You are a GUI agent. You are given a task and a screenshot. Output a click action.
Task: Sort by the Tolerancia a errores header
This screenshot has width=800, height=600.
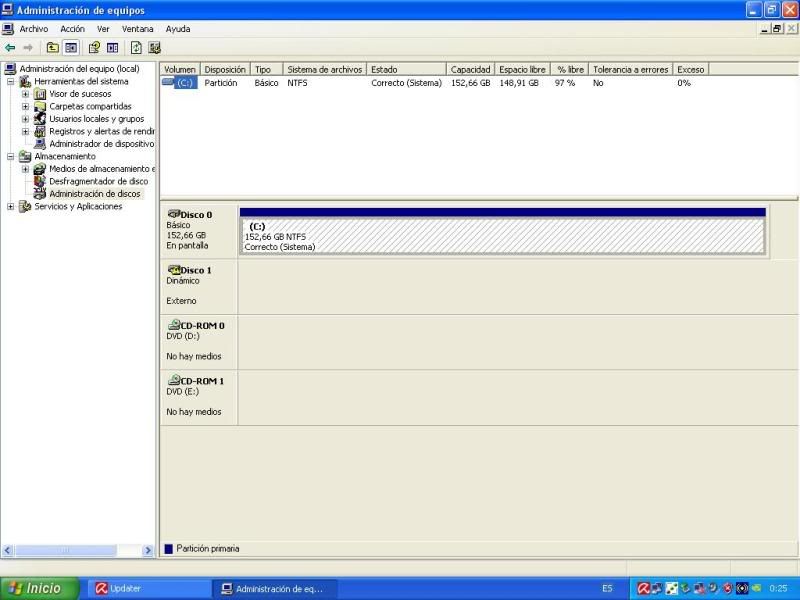pos(630,69)
